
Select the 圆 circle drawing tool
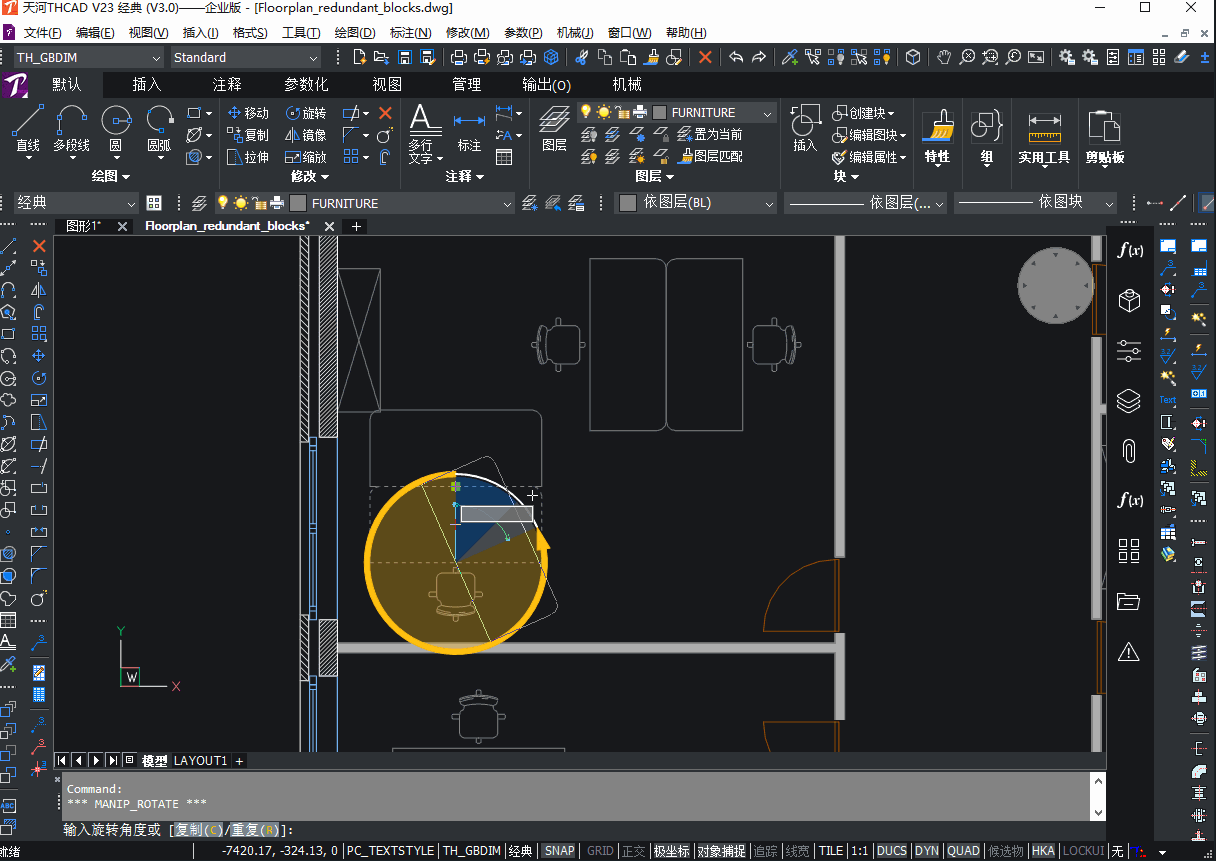(x=116, y=129)
